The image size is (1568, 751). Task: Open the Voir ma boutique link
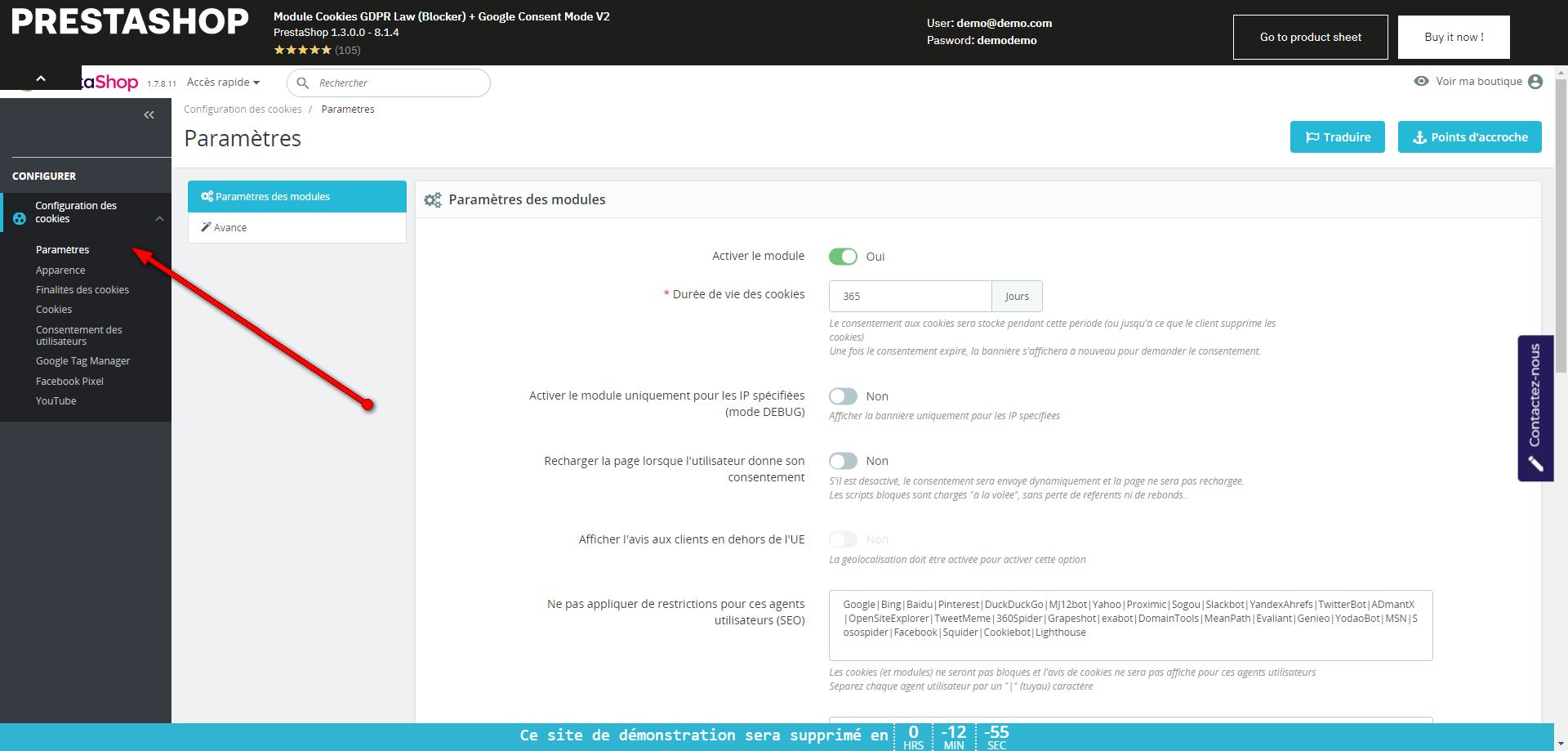(1479, 82)
